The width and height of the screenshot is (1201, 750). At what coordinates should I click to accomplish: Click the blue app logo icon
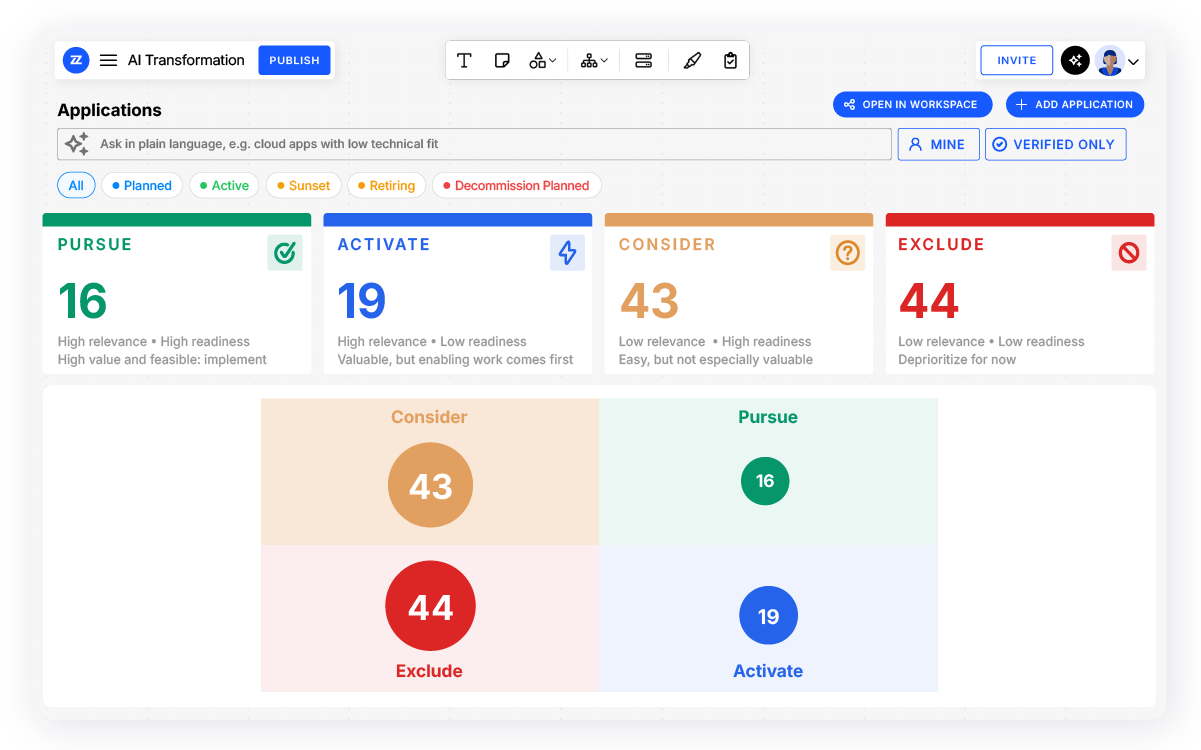(x=76, y=60)
